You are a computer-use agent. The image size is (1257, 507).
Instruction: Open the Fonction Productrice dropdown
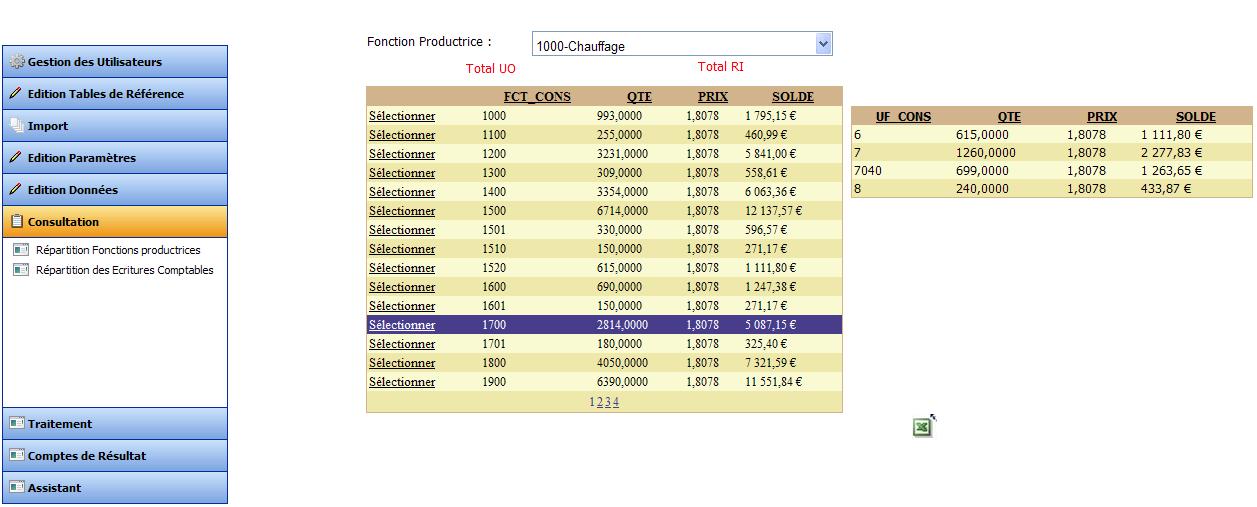[823, 44]
